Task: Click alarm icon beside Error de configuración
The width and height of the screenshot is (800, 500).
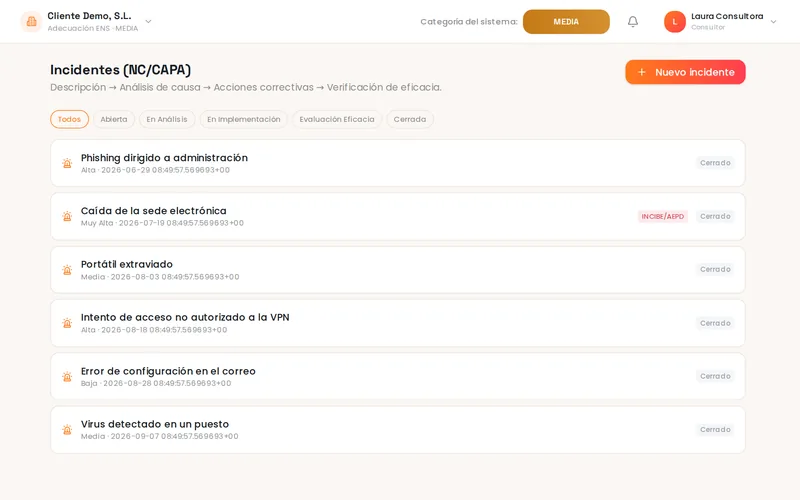Action: point(67,377)
